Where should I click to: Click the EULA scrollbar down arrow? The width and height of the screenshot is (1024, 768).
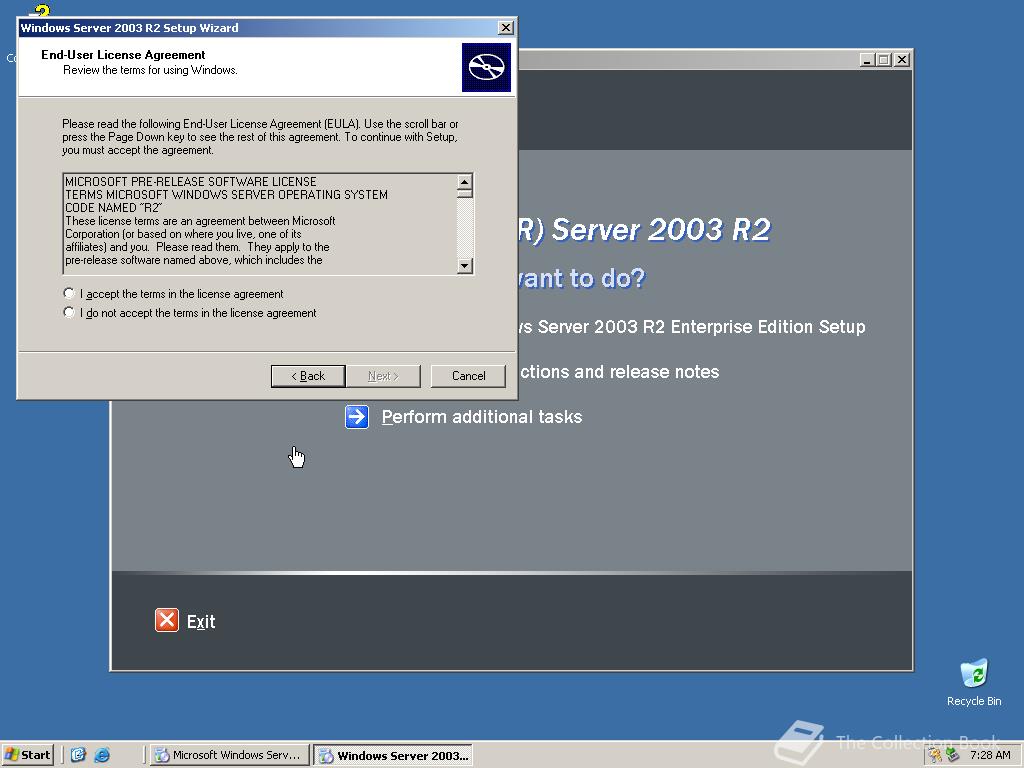464,265
